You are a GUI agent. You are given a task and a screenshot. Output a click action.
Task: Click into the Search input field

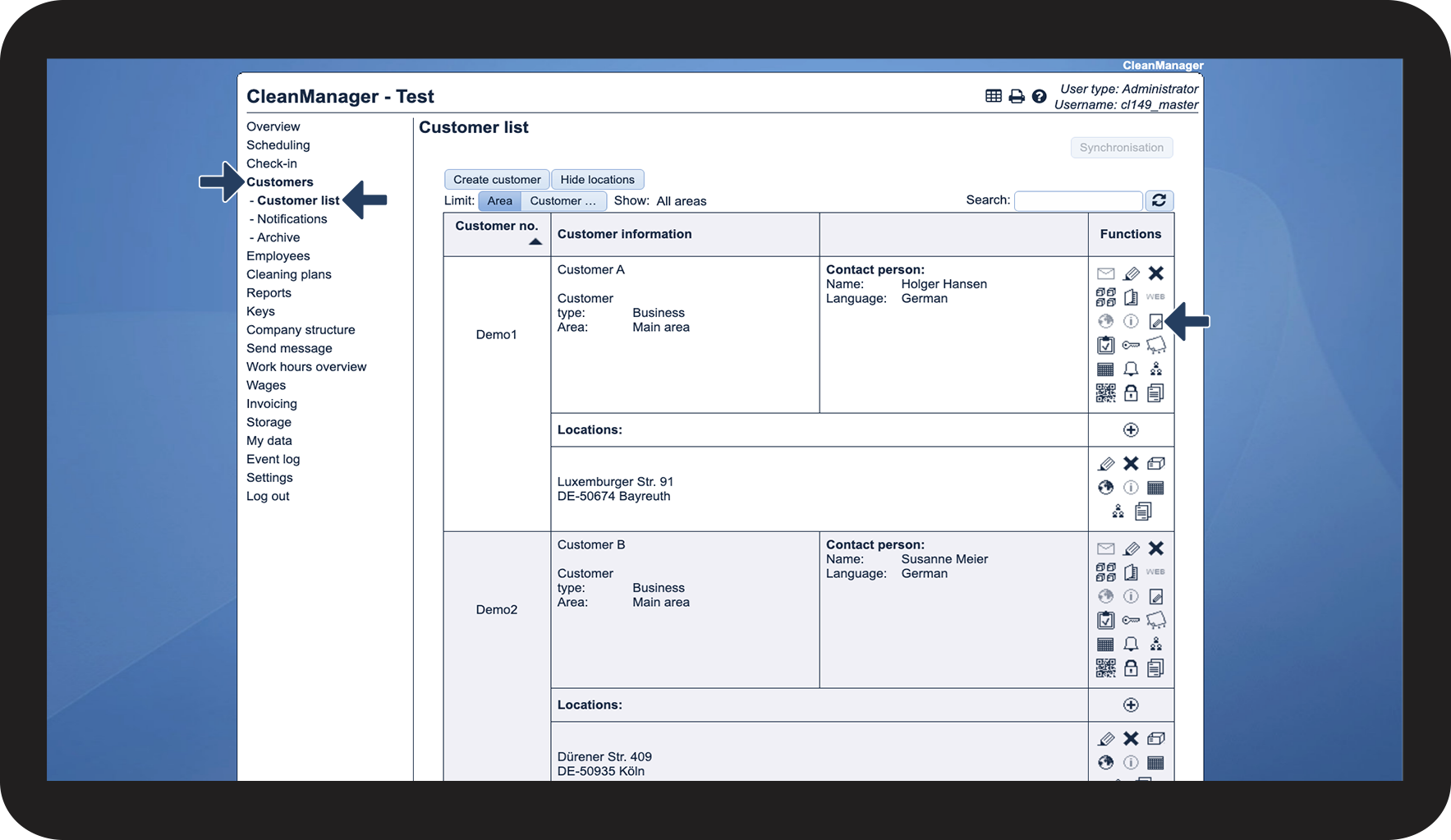[1078, 200]
